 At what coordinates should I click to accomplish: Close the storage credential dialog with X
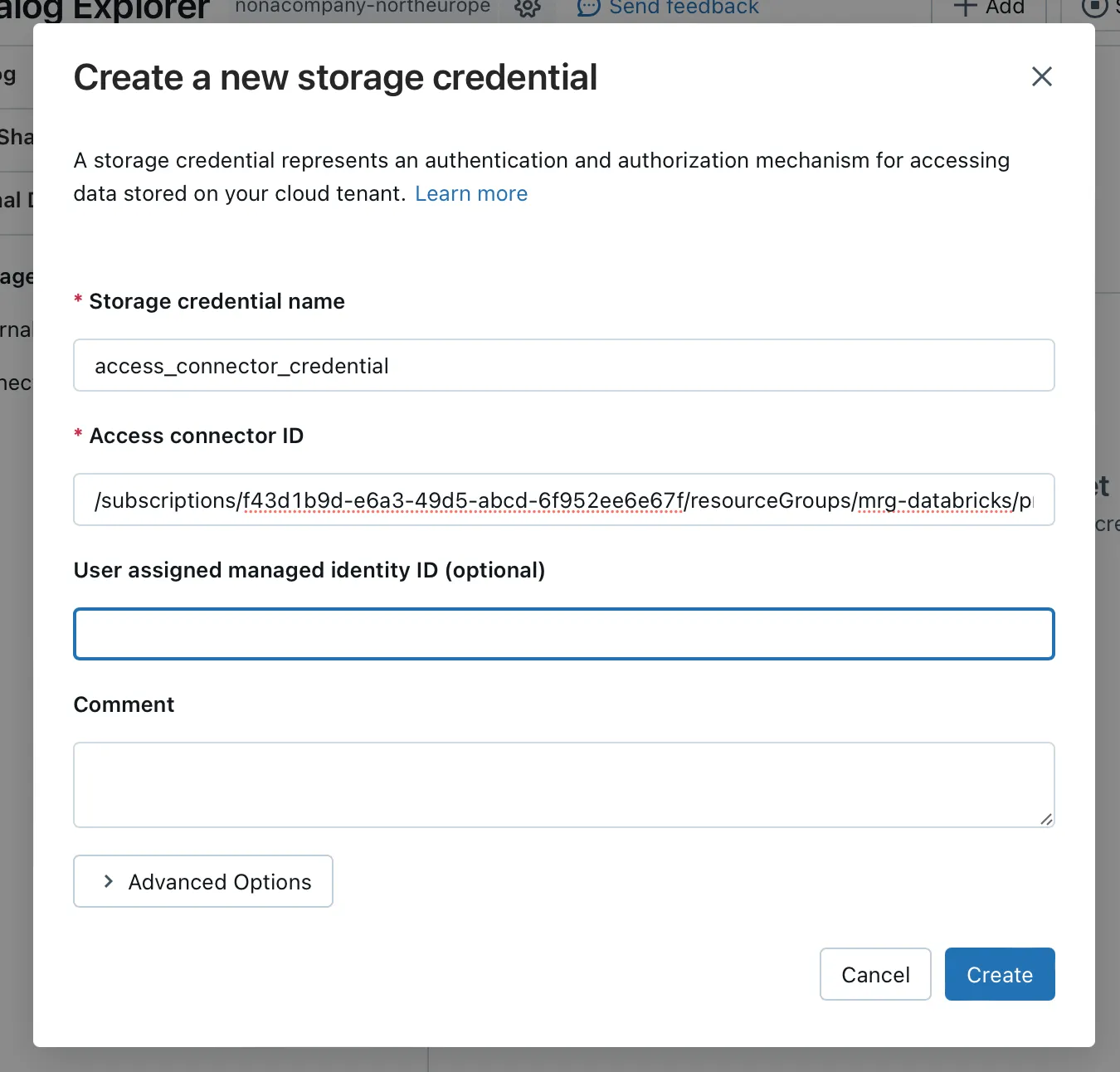pyautogui.click(x=1041, y=77)
